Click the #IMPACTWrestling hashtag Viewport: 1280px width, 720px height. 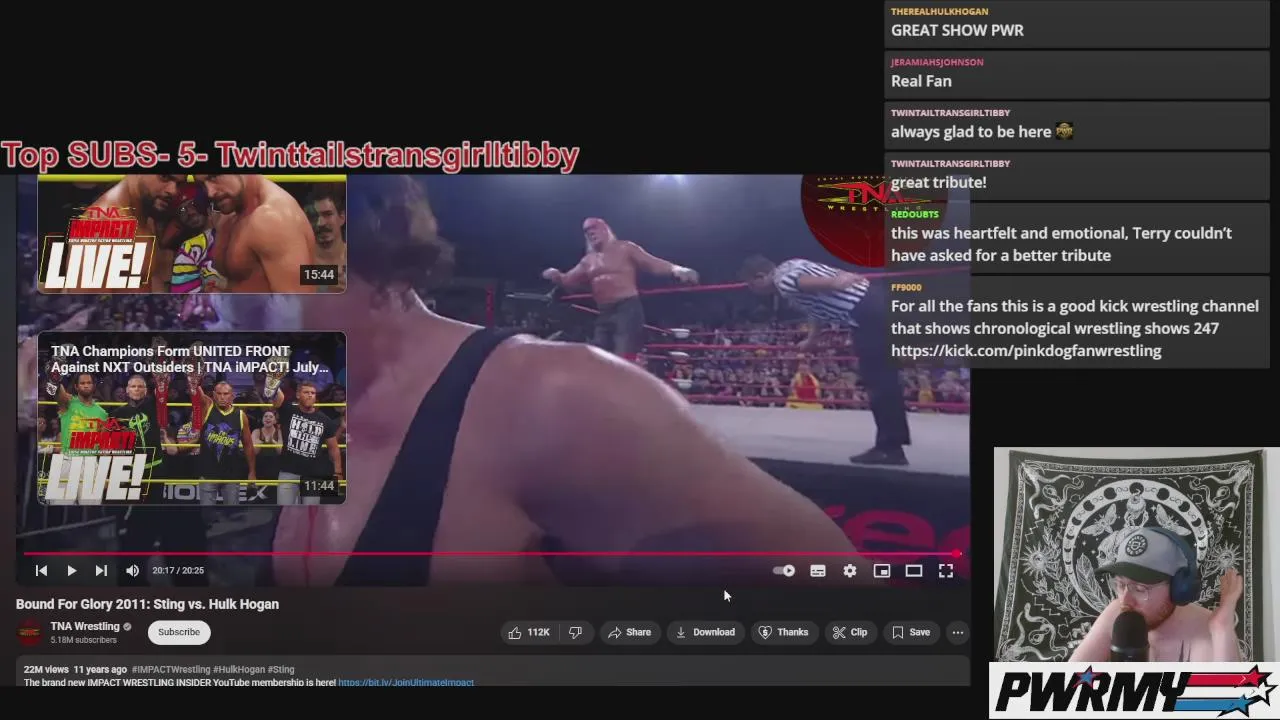tap(171, 669)
